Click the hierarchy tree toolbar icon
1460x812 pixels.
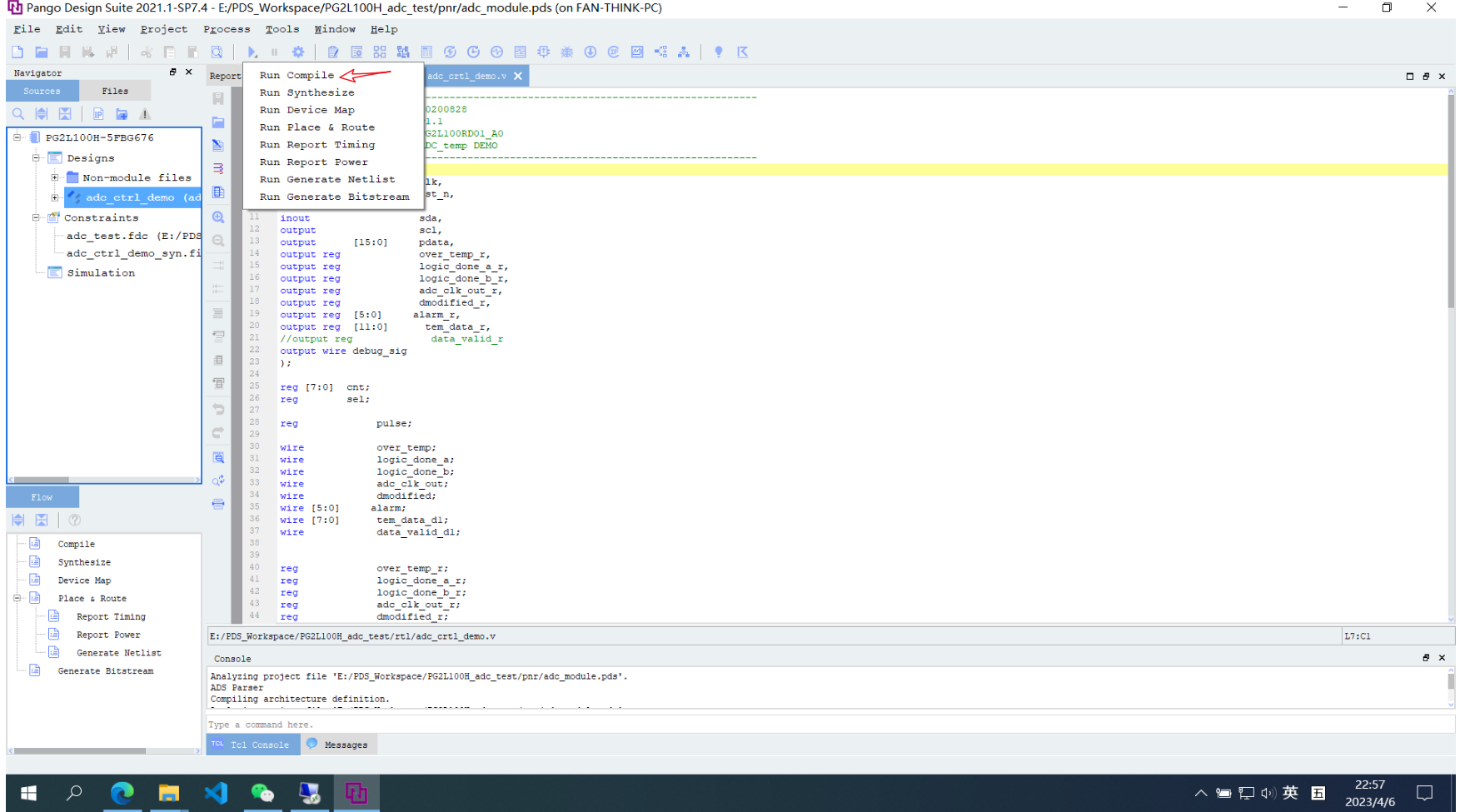684,52
